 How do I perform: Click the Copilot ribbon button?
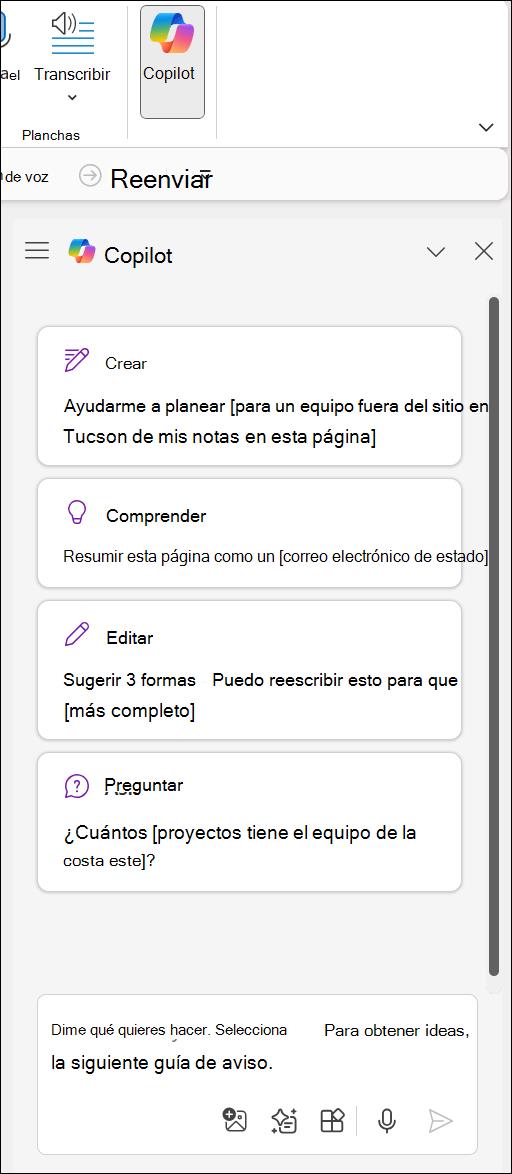172,61
